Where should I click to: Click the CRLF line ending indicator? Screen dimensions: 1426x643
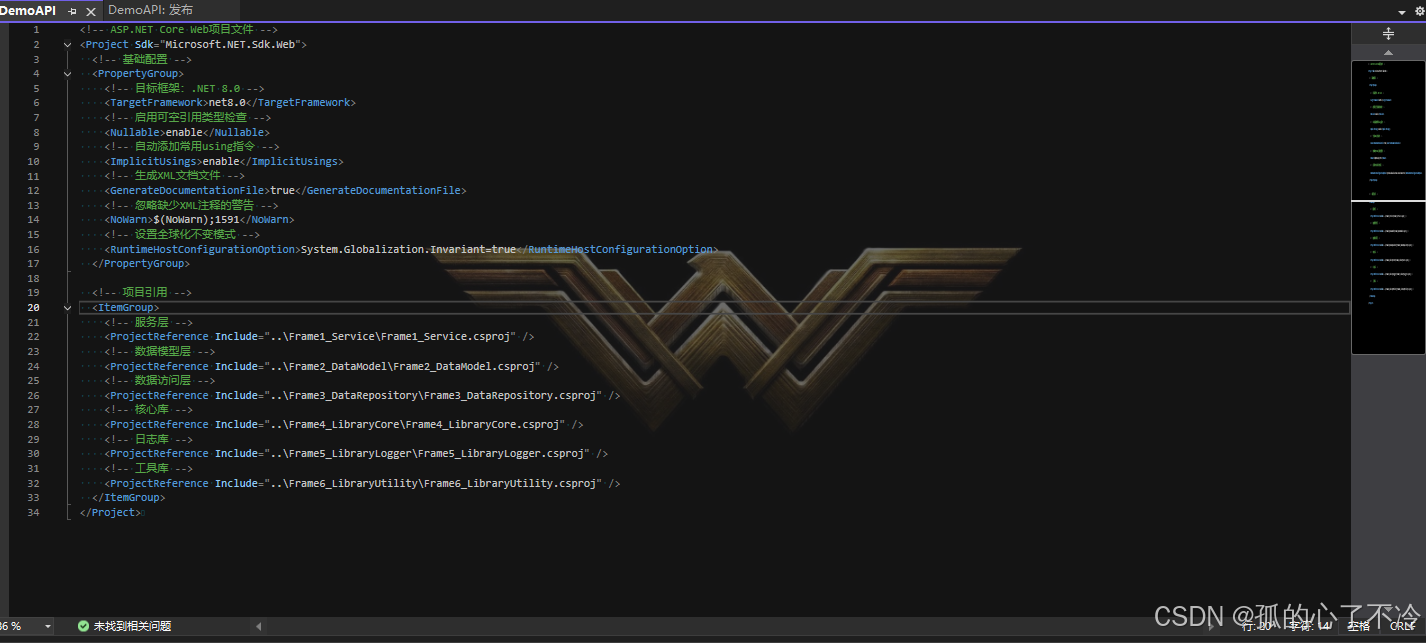click(1403, 626)
